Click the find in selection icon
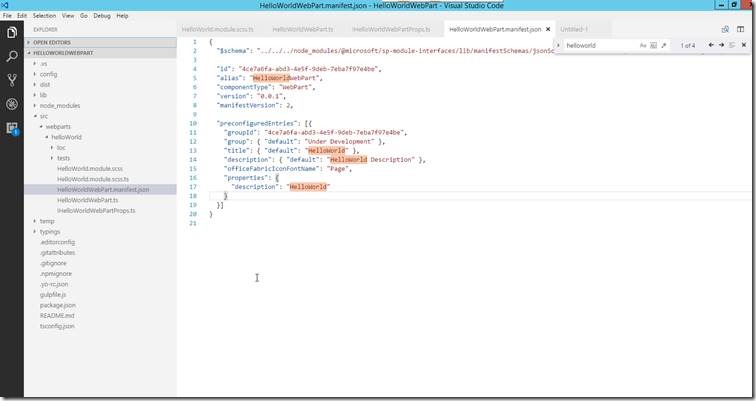Screen dimensions: 756x401 pyautogui.click(x=732, y=45)
